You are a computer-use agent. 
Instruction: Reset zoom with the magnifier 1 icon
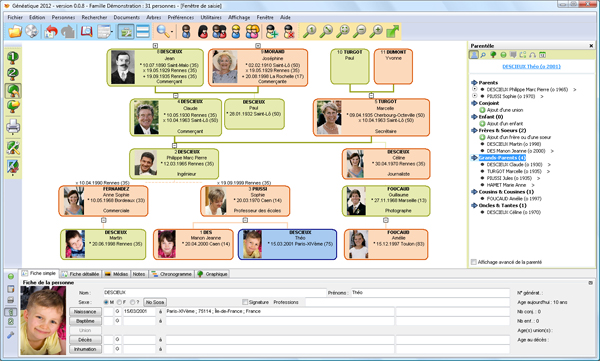(x=309, y=31)
